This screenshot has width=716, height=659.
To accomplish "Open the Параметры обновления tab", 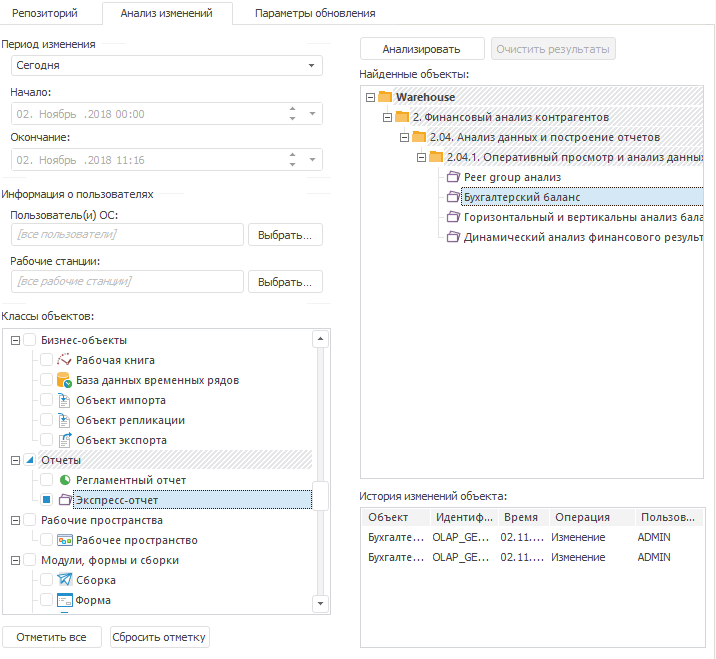I will (x=315, y=13).
